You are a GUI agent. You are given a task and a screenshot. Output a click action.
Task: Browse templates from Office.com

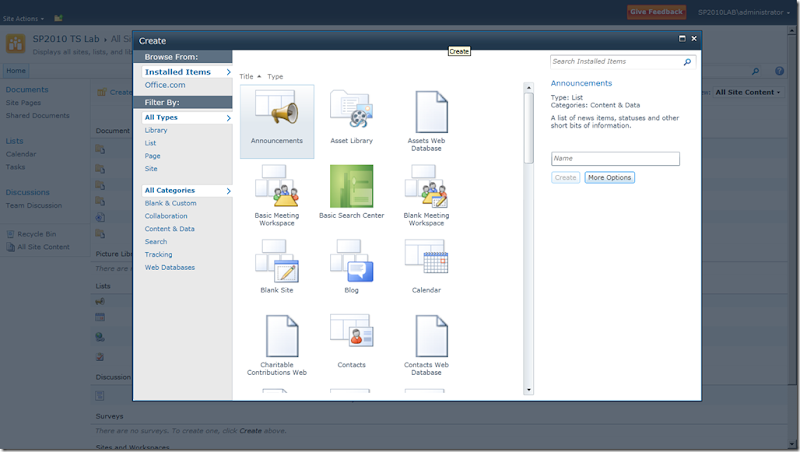tap(165, 85)
